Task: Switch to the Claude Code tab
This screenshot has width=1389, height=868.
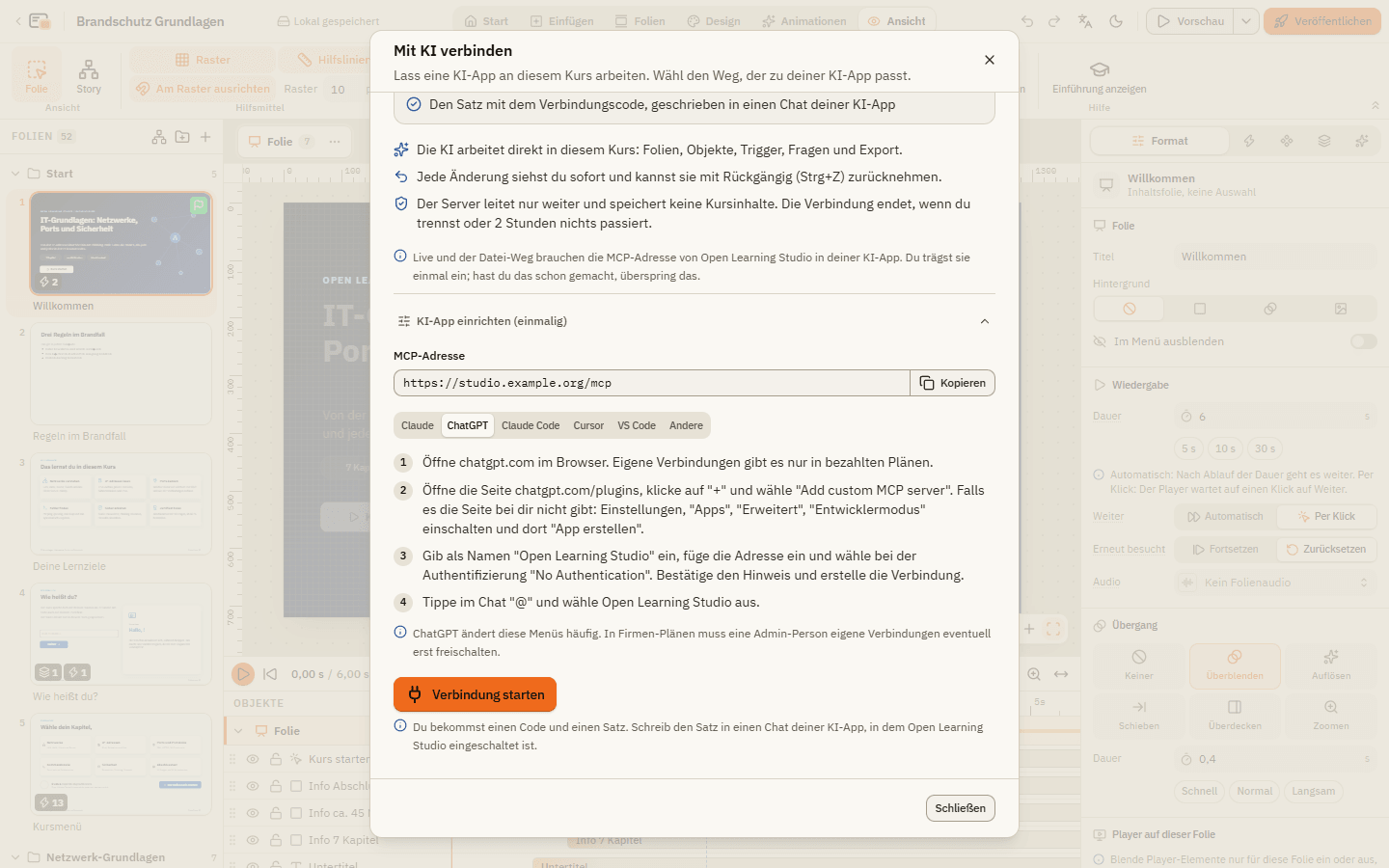Action: [531, 425]
